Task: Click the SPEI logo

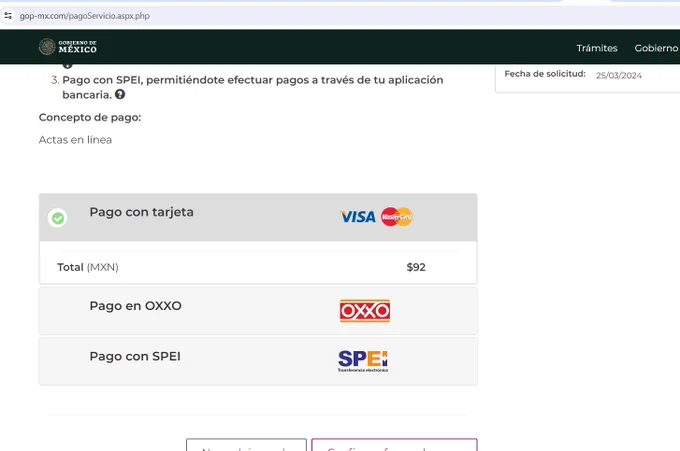Action: [x=363, y=361]
